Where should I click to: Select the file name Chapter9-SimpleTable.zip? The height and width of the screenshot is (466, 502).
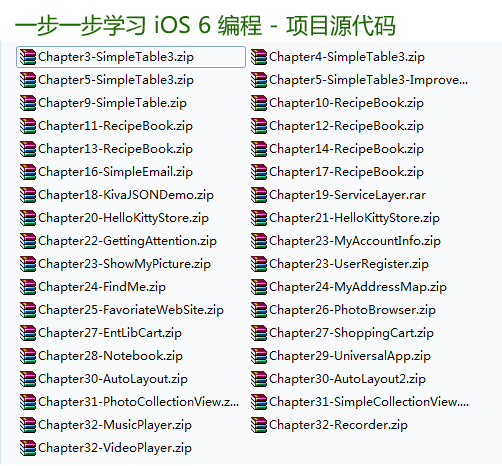(112, 103)
